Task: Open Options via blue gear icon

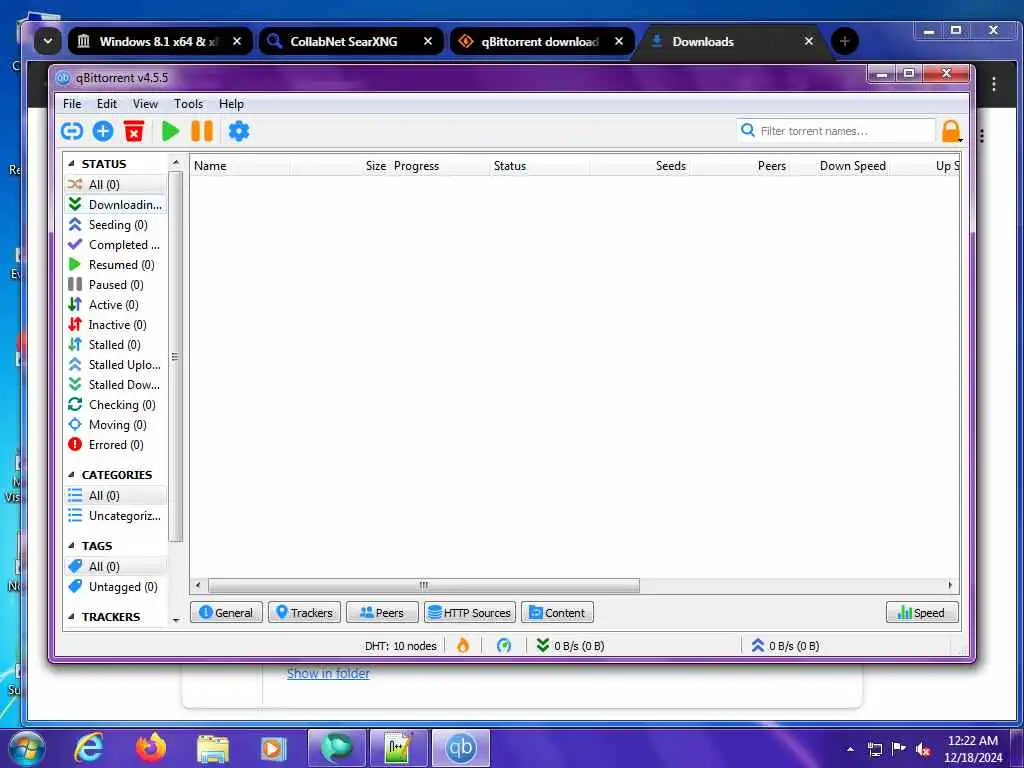Action: click(238, 131)
